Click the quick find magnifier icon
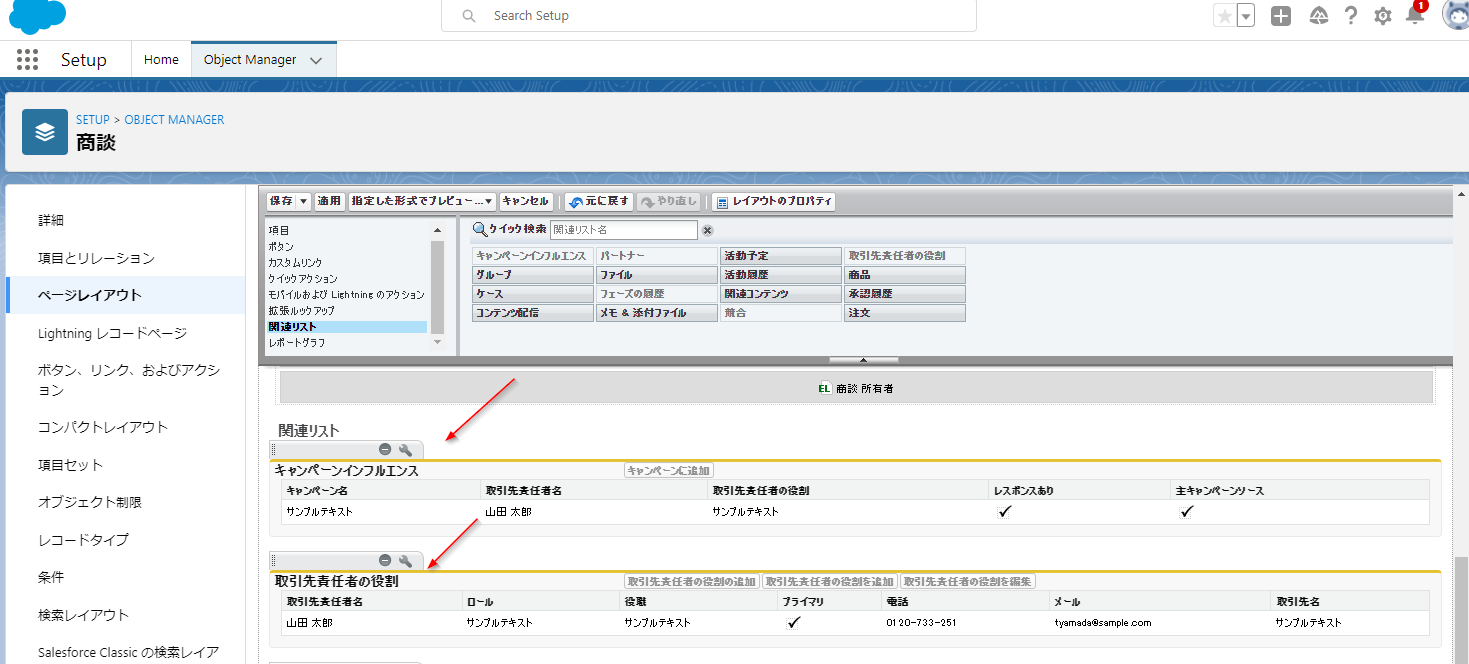The width and height of the screenshot is (1469, 664). pyautogui.click(x=480, y=230)
